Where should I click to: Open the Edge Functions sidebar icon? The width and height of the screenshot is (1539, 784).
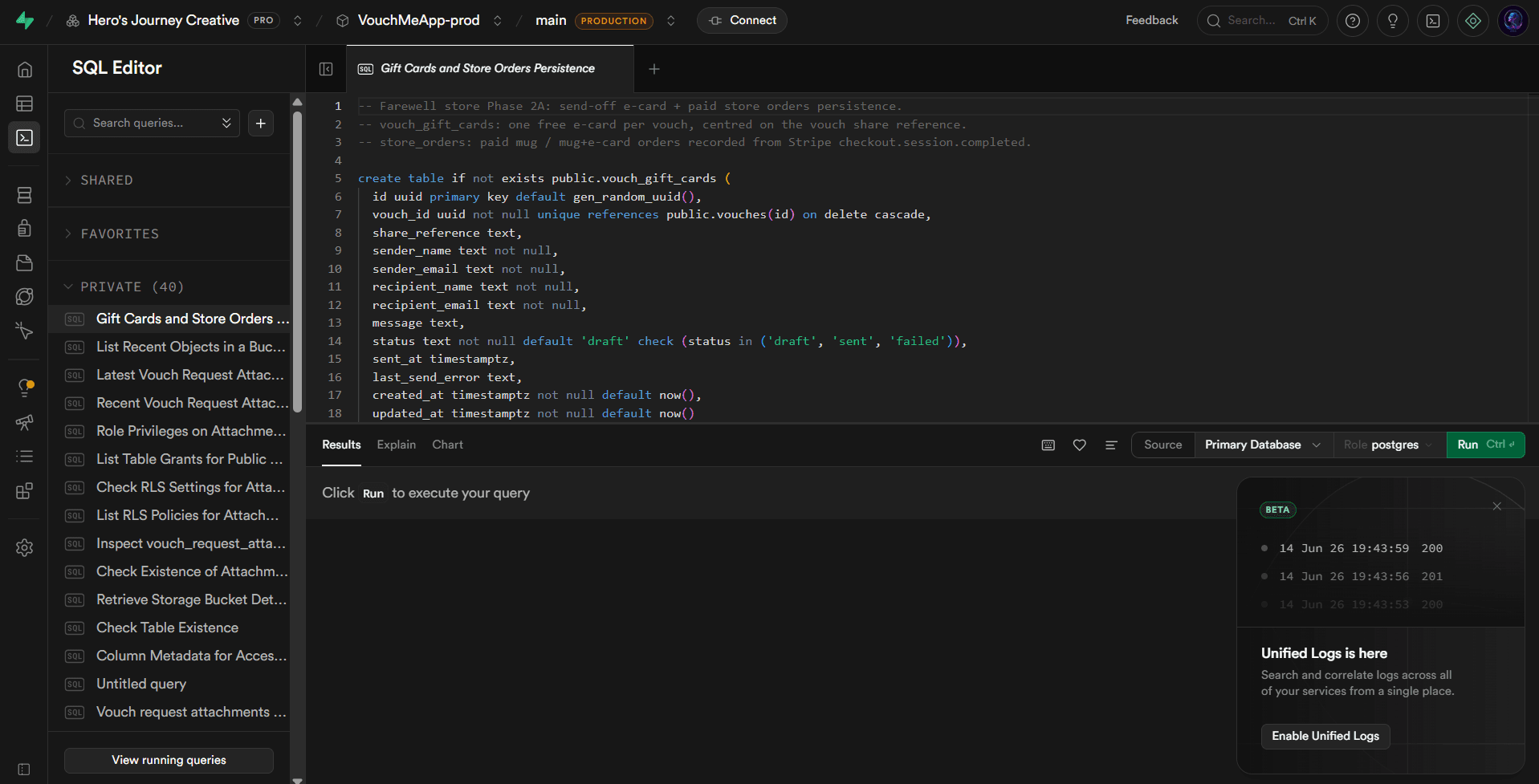pyautogui.click(x=25, y=296)
